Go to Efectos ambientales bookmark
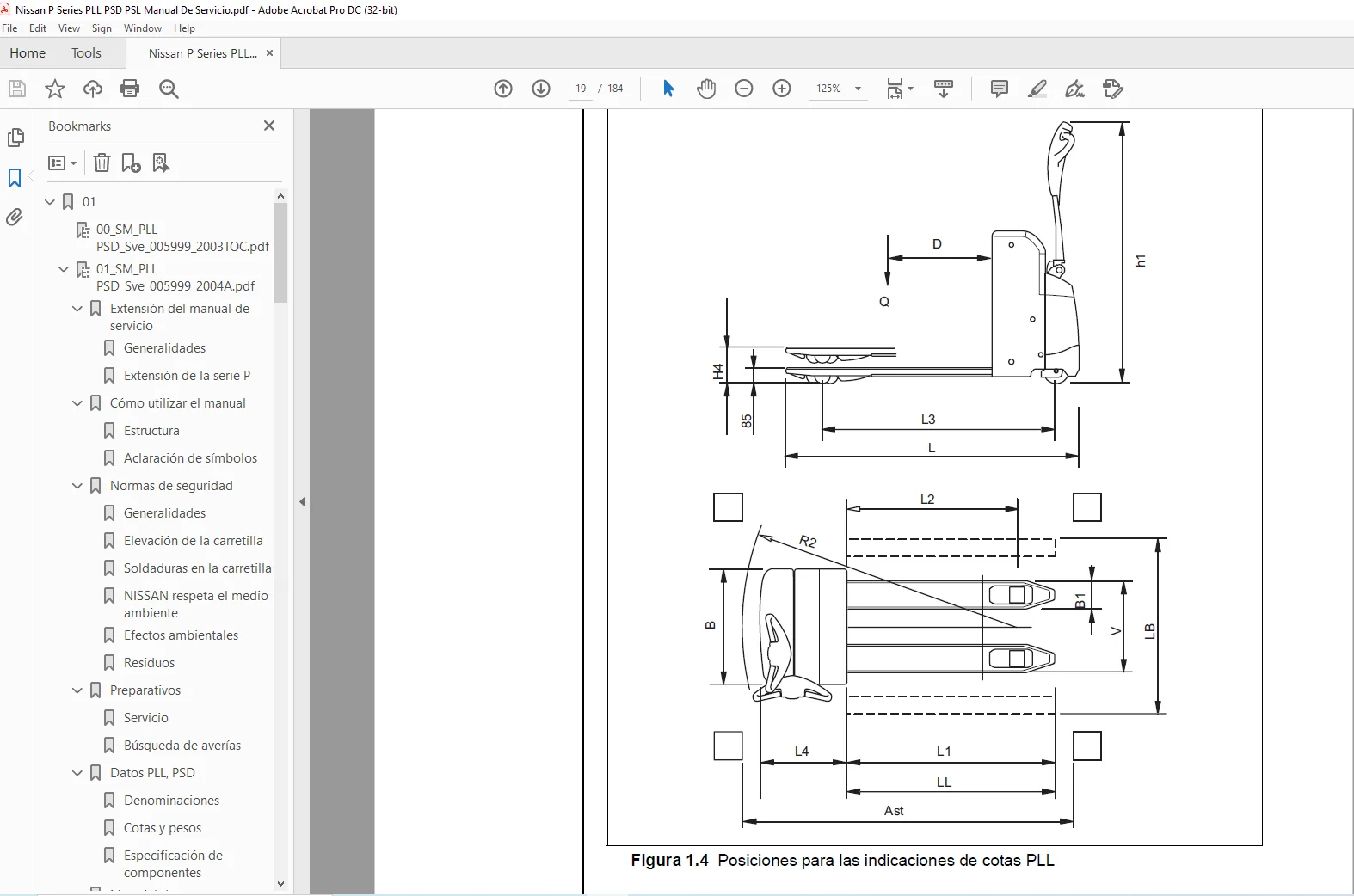1354x896 pixels. [181, 635]
